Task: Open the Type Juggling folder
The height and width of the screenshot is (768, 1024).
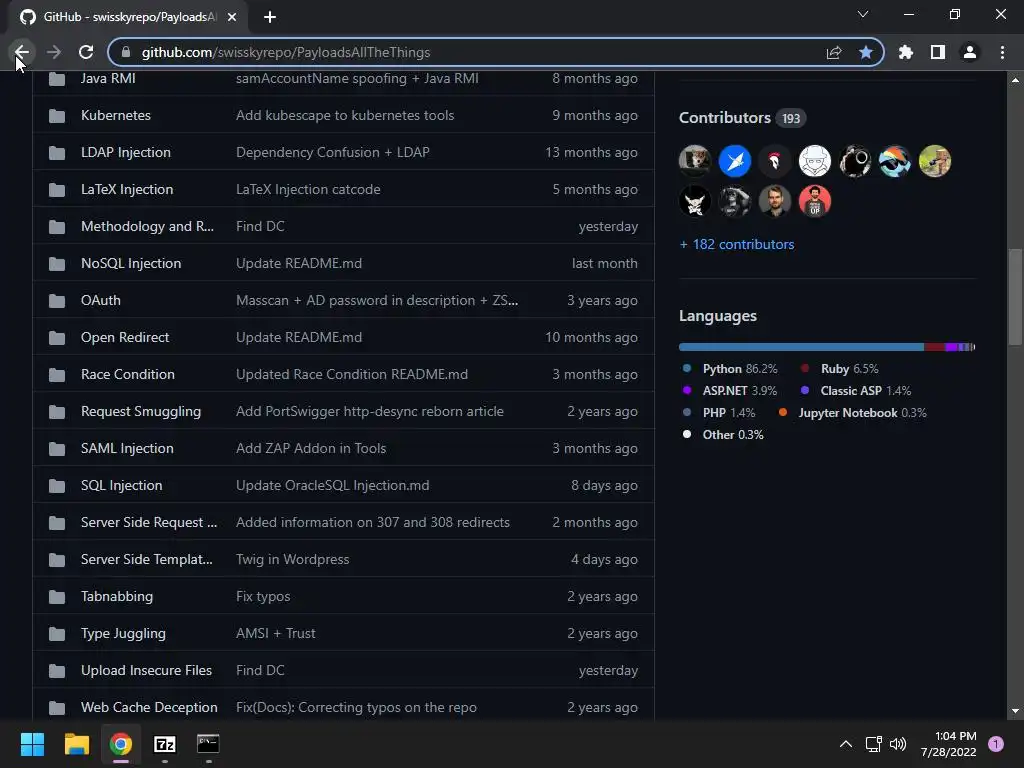Action: (123, 633)
